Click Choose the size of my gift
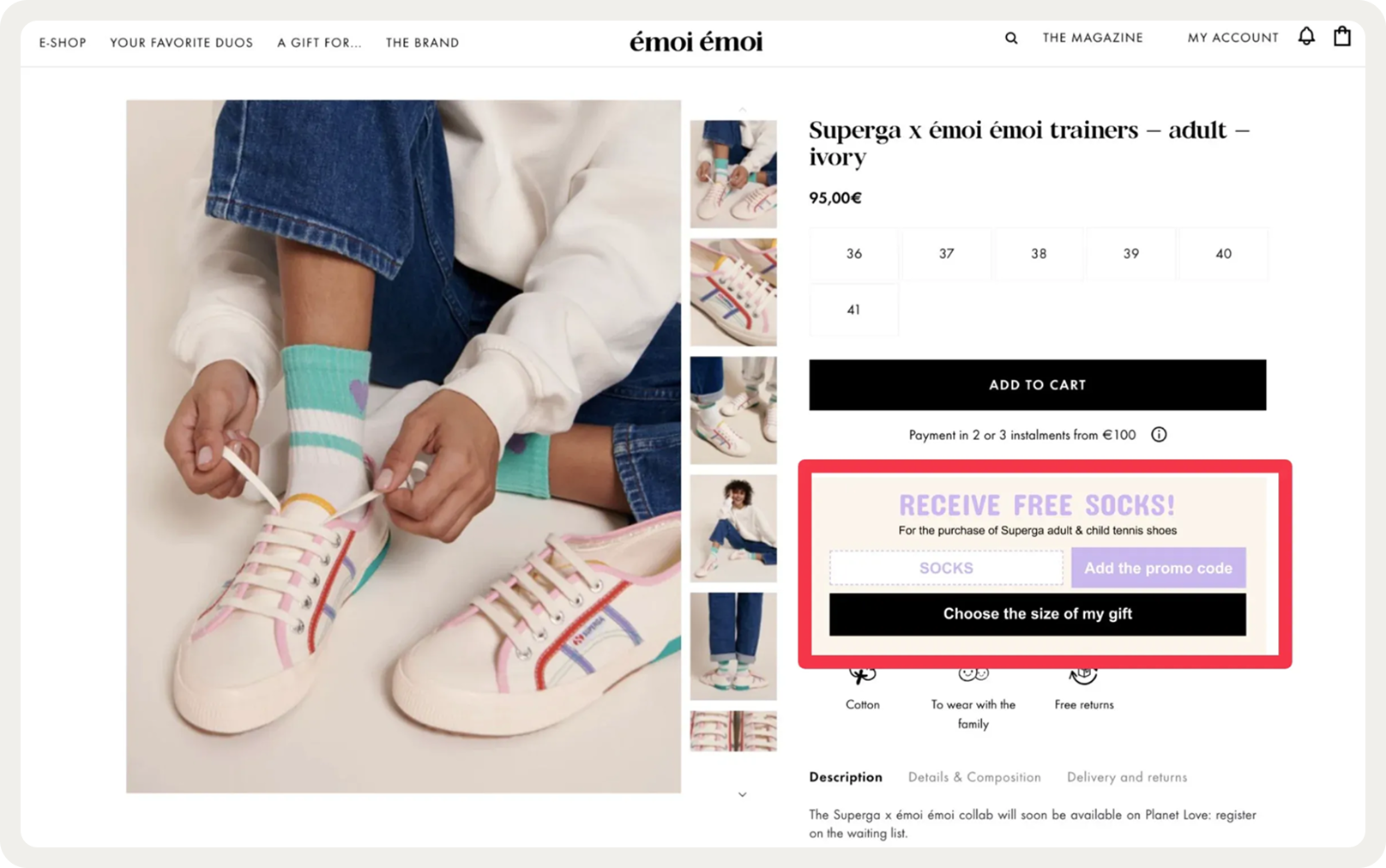 [1037, 614]
